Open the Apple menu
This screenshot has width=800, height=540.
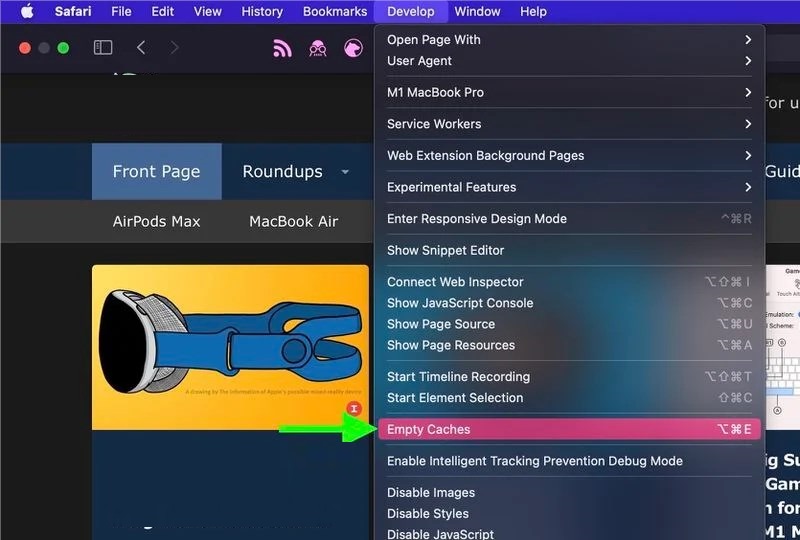click(x=27, y=11)
